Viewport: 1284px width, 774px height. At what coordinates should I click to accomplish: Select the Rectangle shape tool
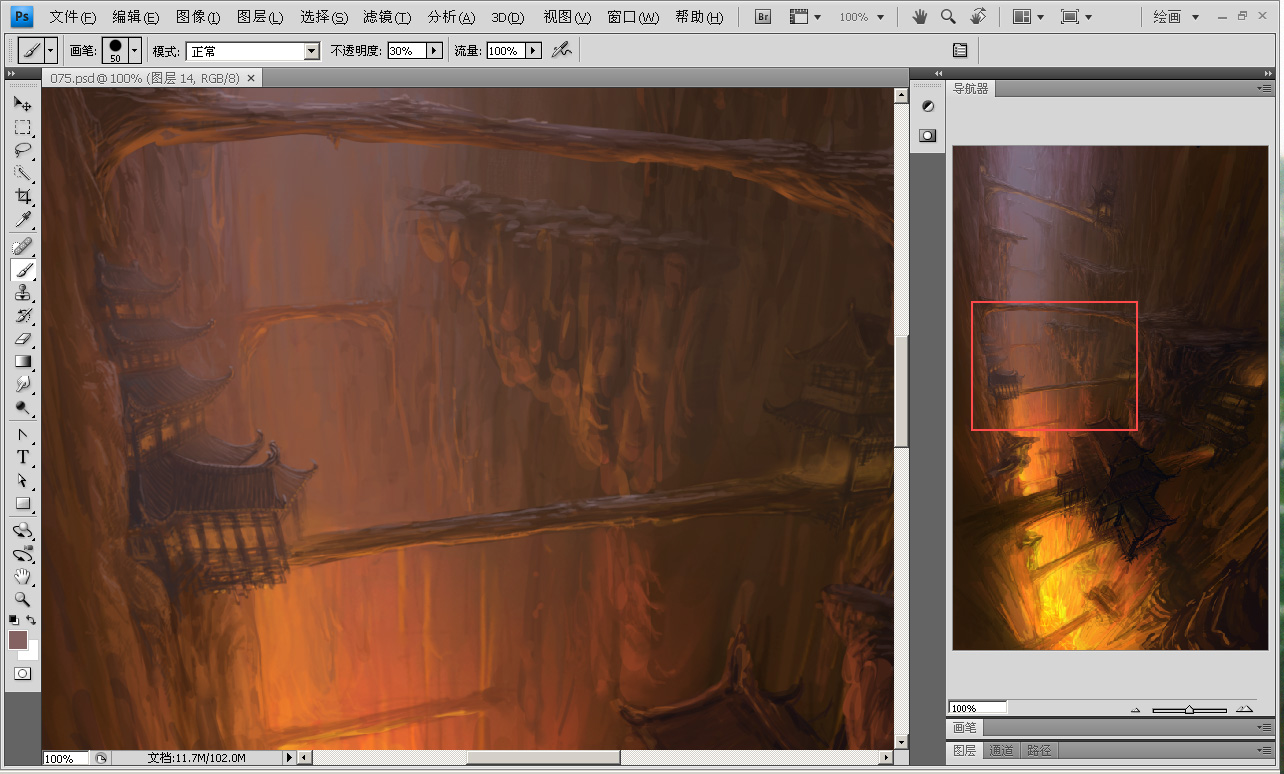(22, 503)
